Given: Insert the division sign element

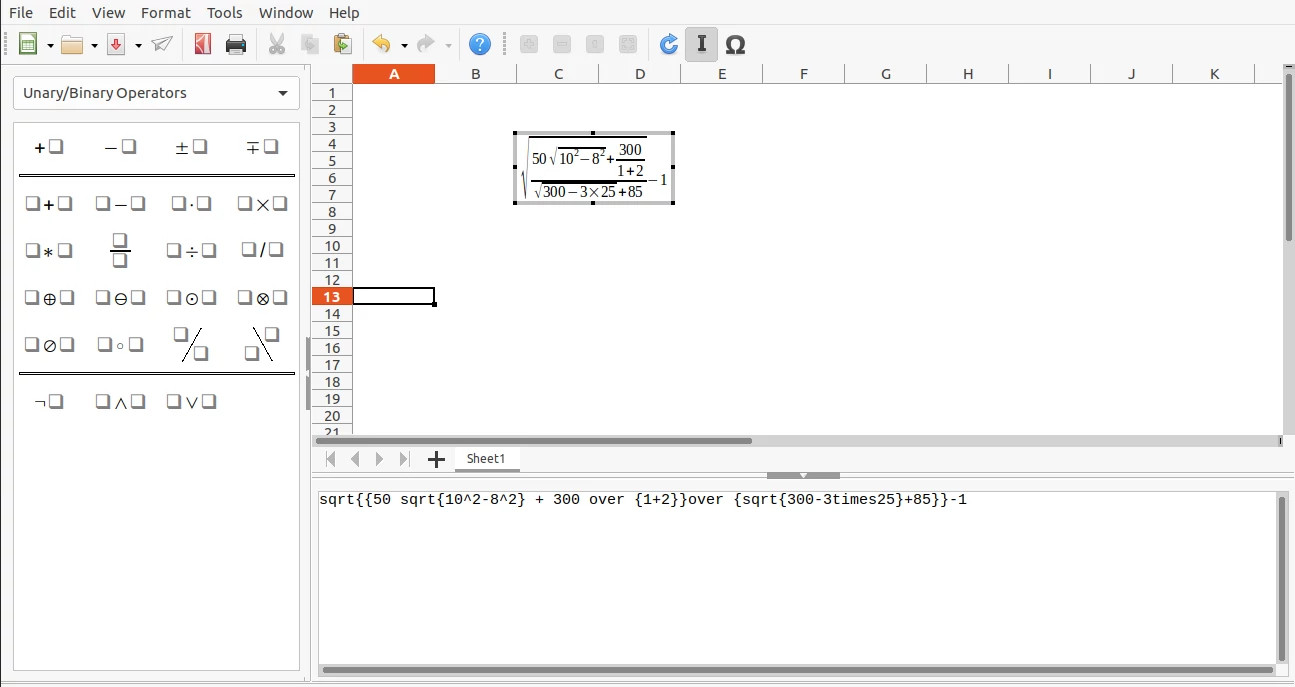Looking at the screenshot, I should coord(191,250).
